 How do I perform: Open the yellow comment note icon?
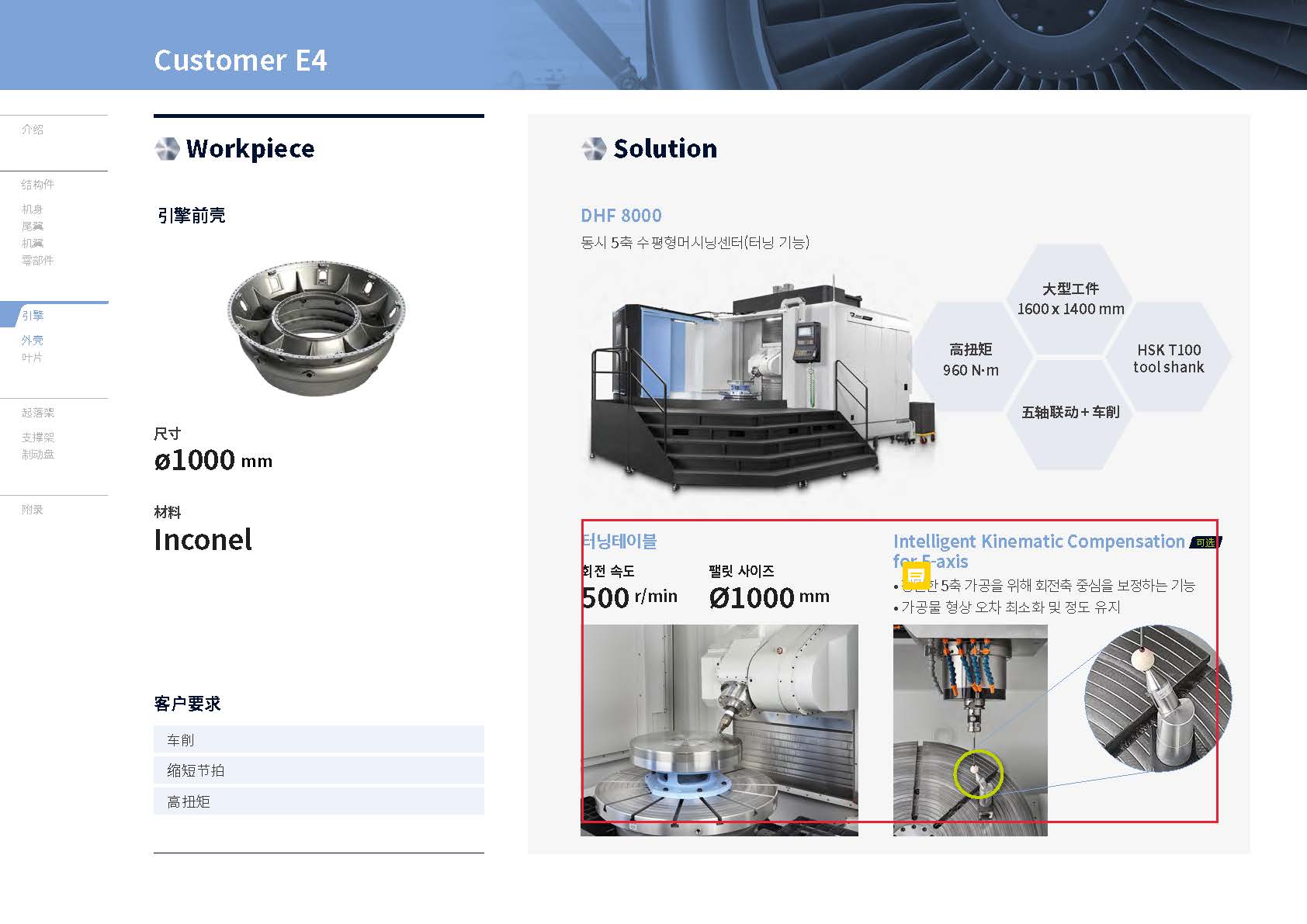tap(916, 576)
